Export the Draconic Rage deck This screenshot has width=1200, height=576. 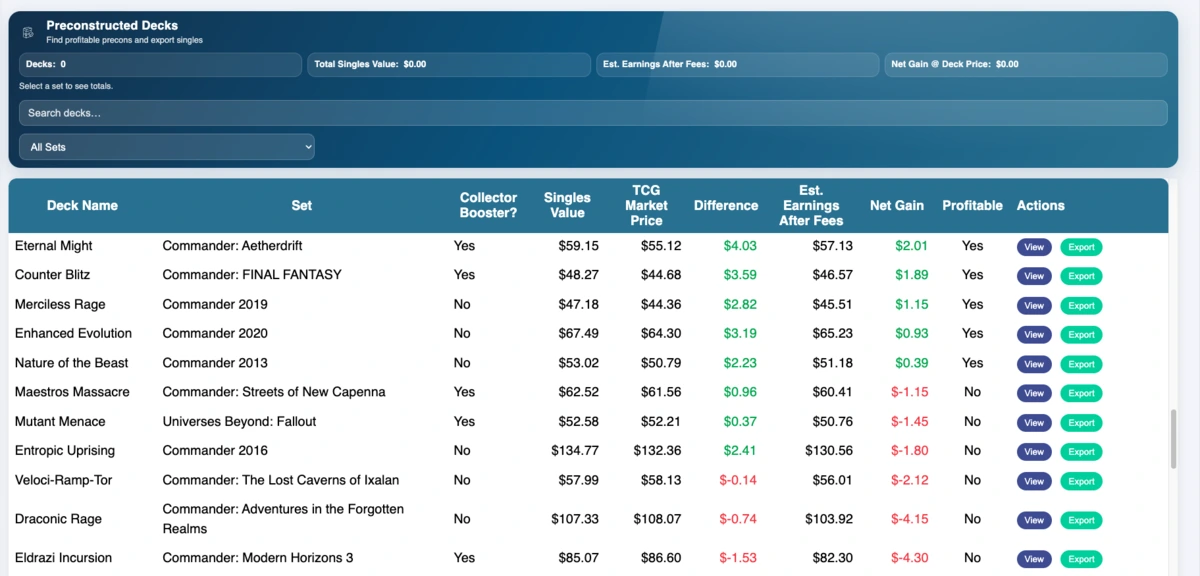[1081, 519]
